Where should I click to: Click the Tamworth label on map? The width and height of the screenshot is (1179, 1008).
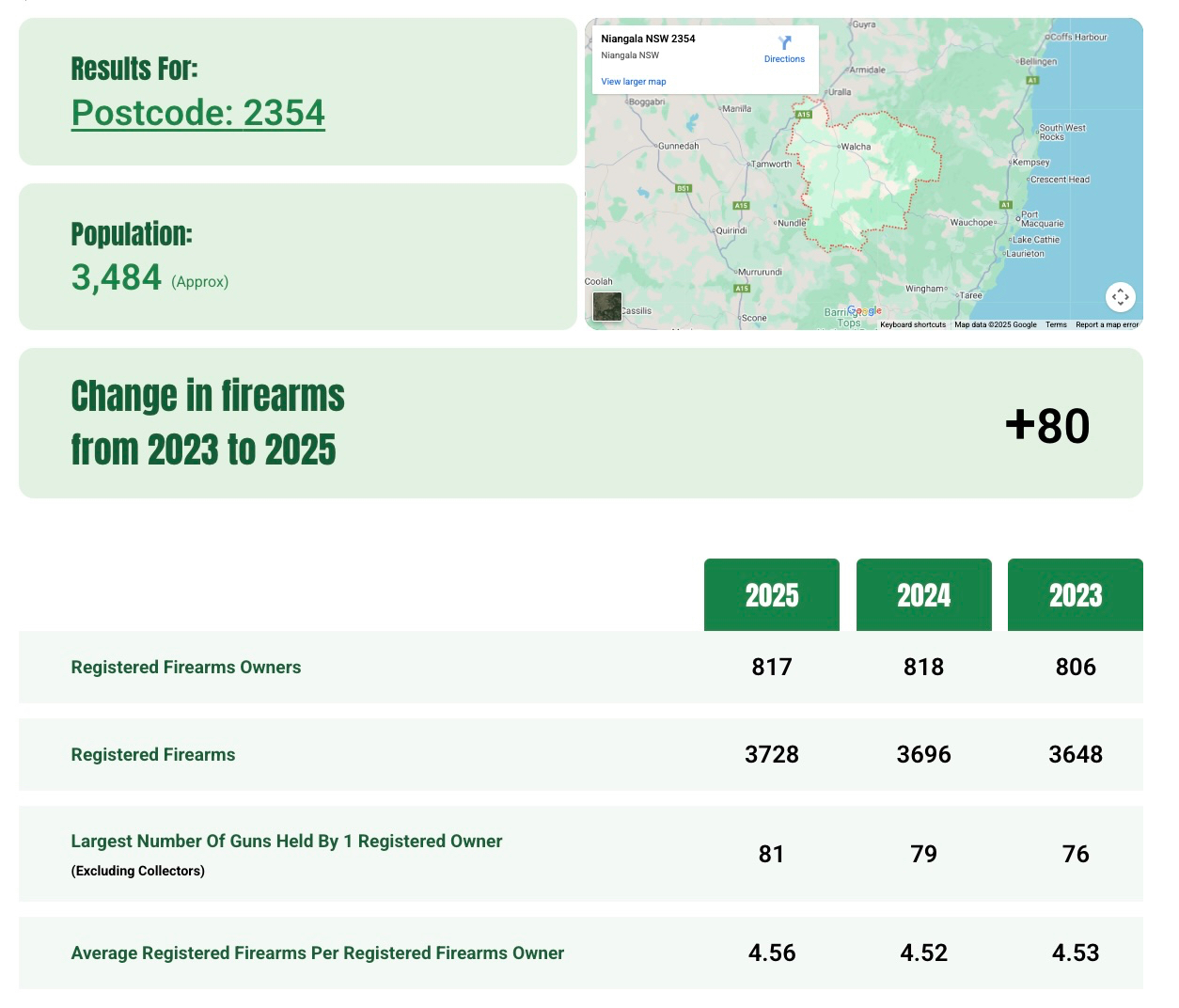click(x=771, y=165)
